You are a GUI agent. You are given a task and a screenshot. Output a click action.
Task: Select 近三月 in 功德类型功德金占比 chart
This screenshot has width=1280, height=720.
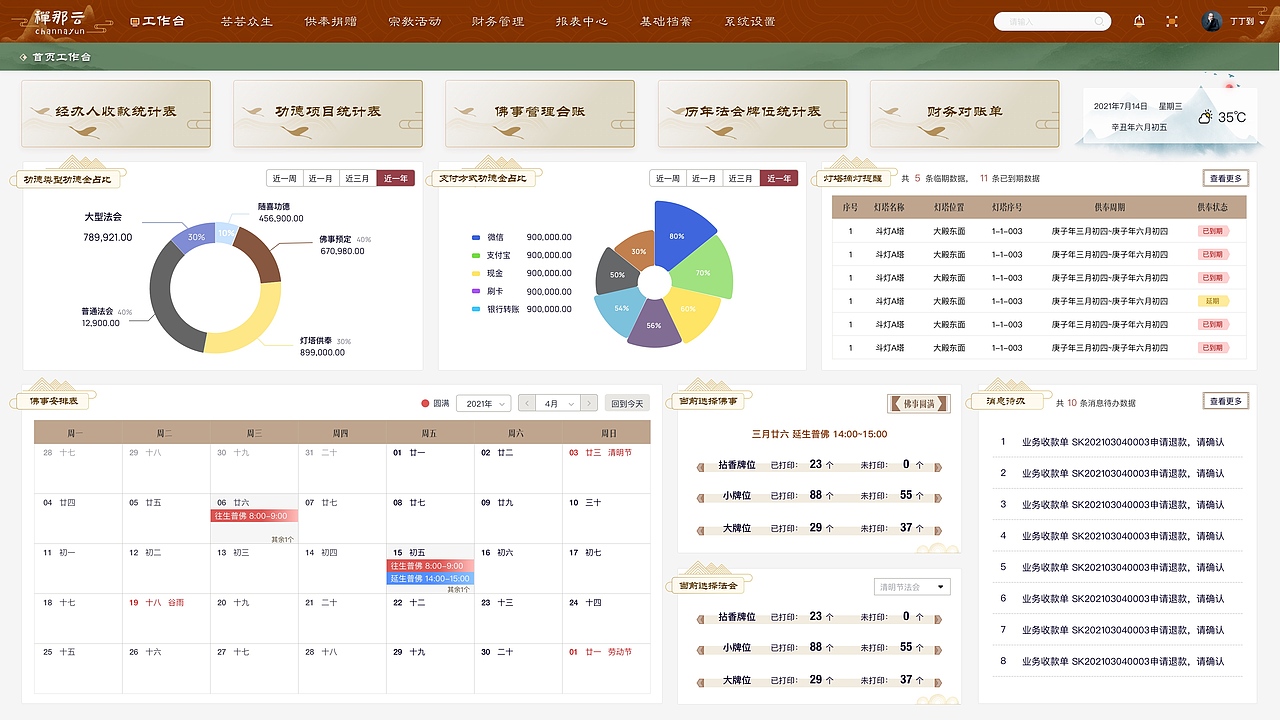(358, 178)
